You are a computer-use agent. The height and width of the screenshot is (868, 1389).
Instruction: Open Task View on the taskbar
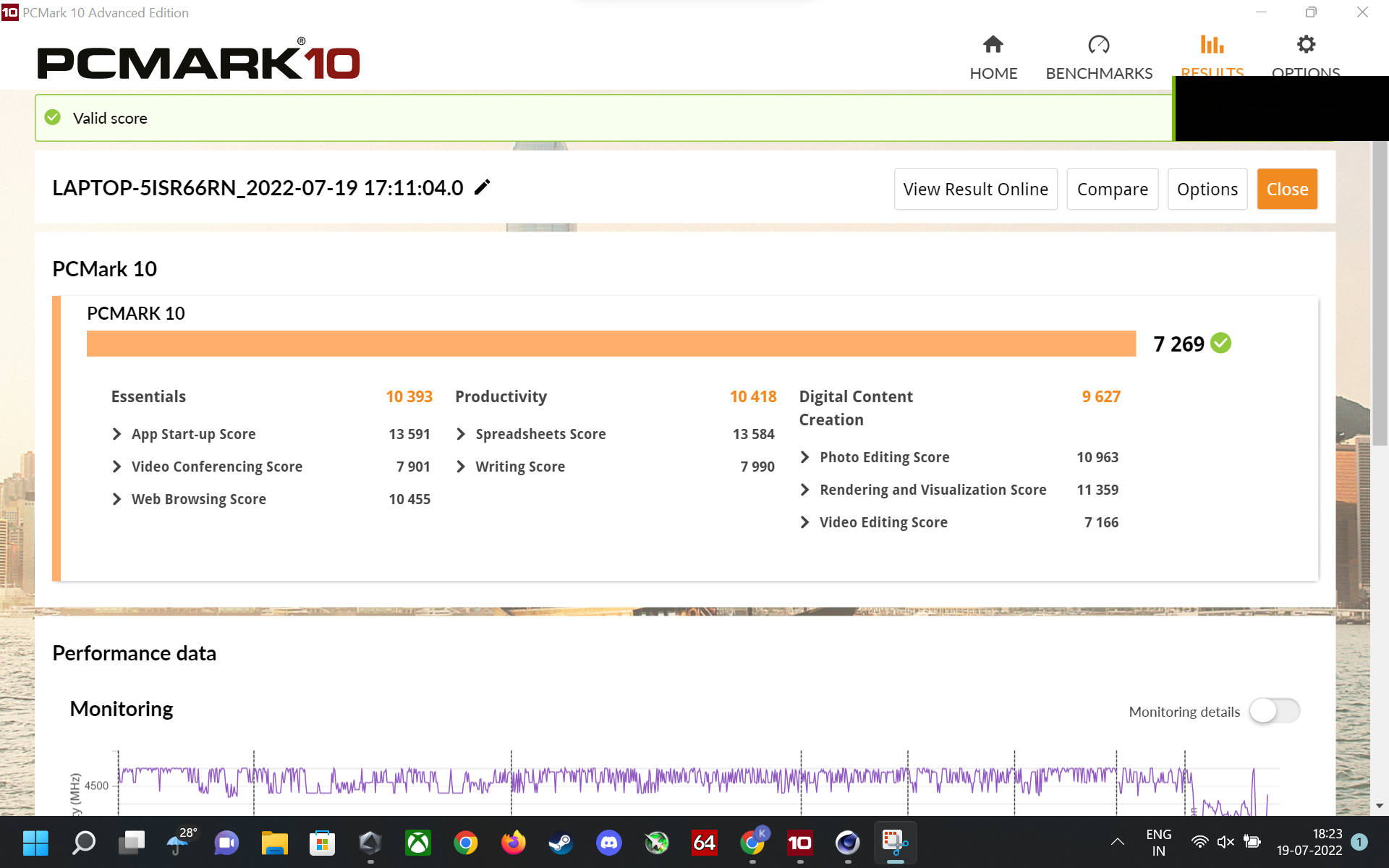132,843
